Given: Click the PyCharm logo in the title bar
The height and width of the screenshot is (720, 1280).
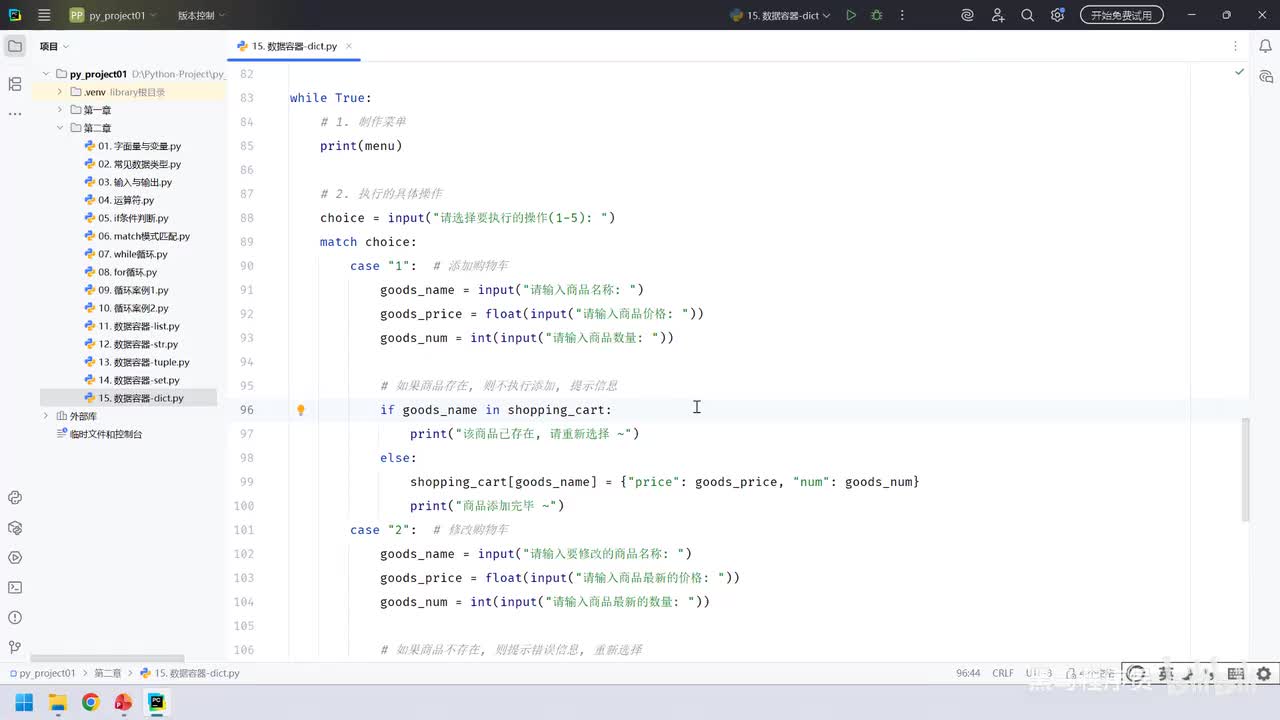Looking at the screenshot, I should point(15,15).
